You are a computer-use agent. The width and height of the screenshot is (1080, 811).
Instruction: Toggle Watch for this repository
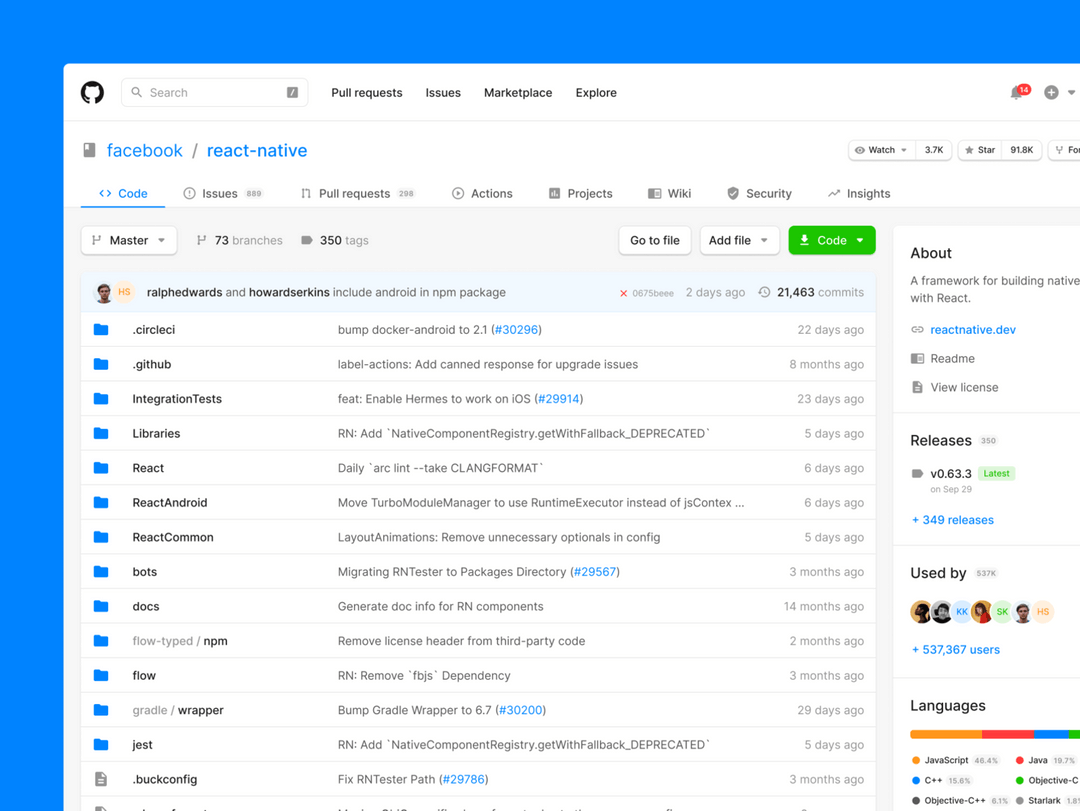coord(880,149)
